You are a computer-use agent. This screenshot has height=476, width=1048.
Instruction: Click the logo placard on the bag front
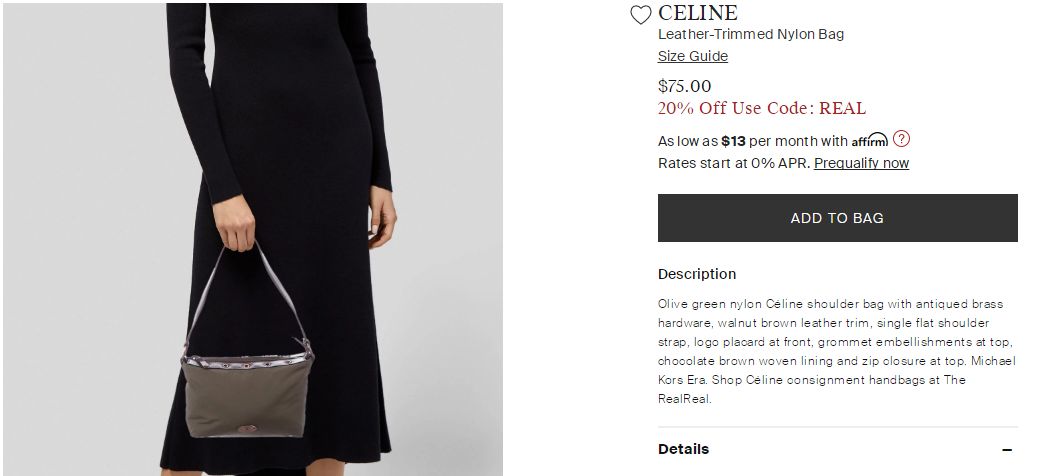244,428
